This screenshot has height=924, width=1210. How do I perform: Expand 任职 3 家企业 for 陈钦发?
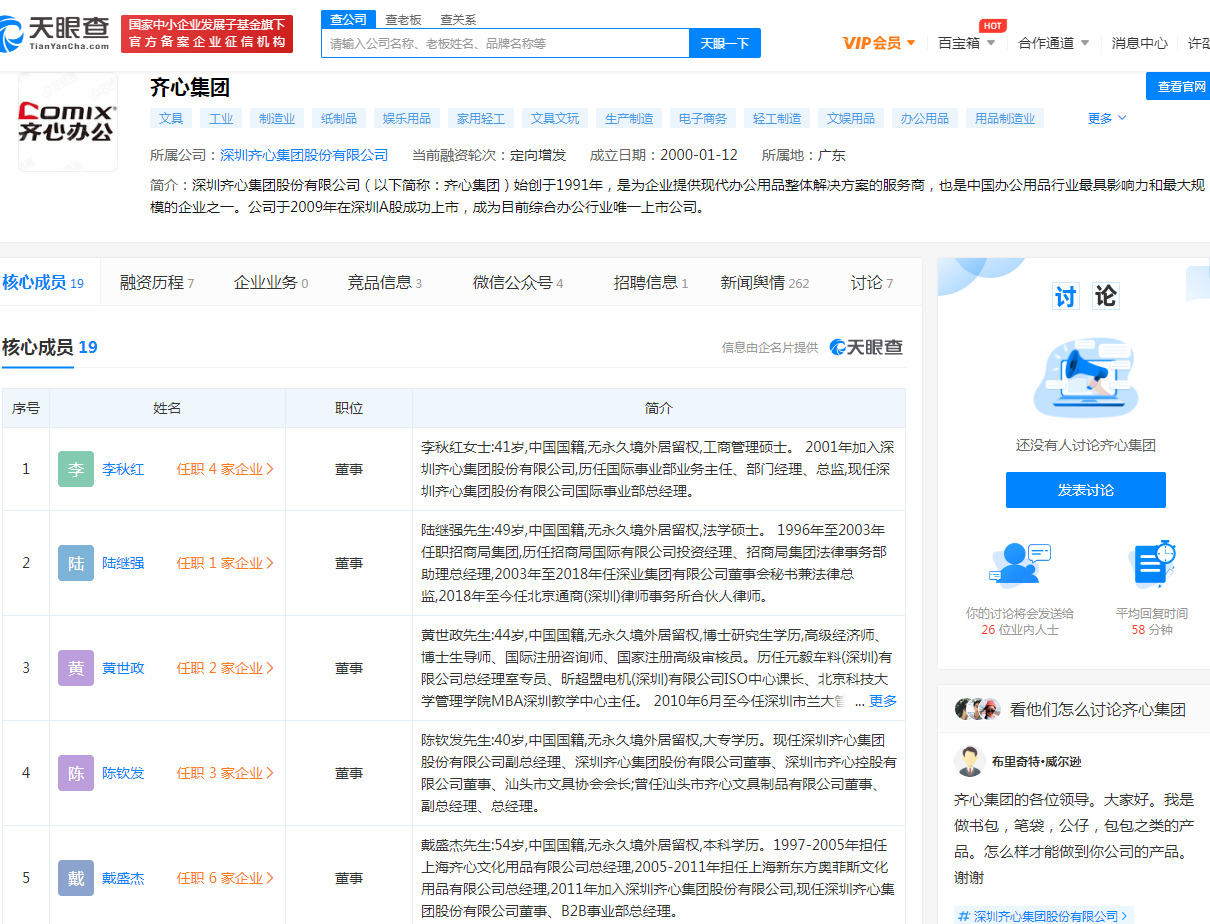point(225,773)
